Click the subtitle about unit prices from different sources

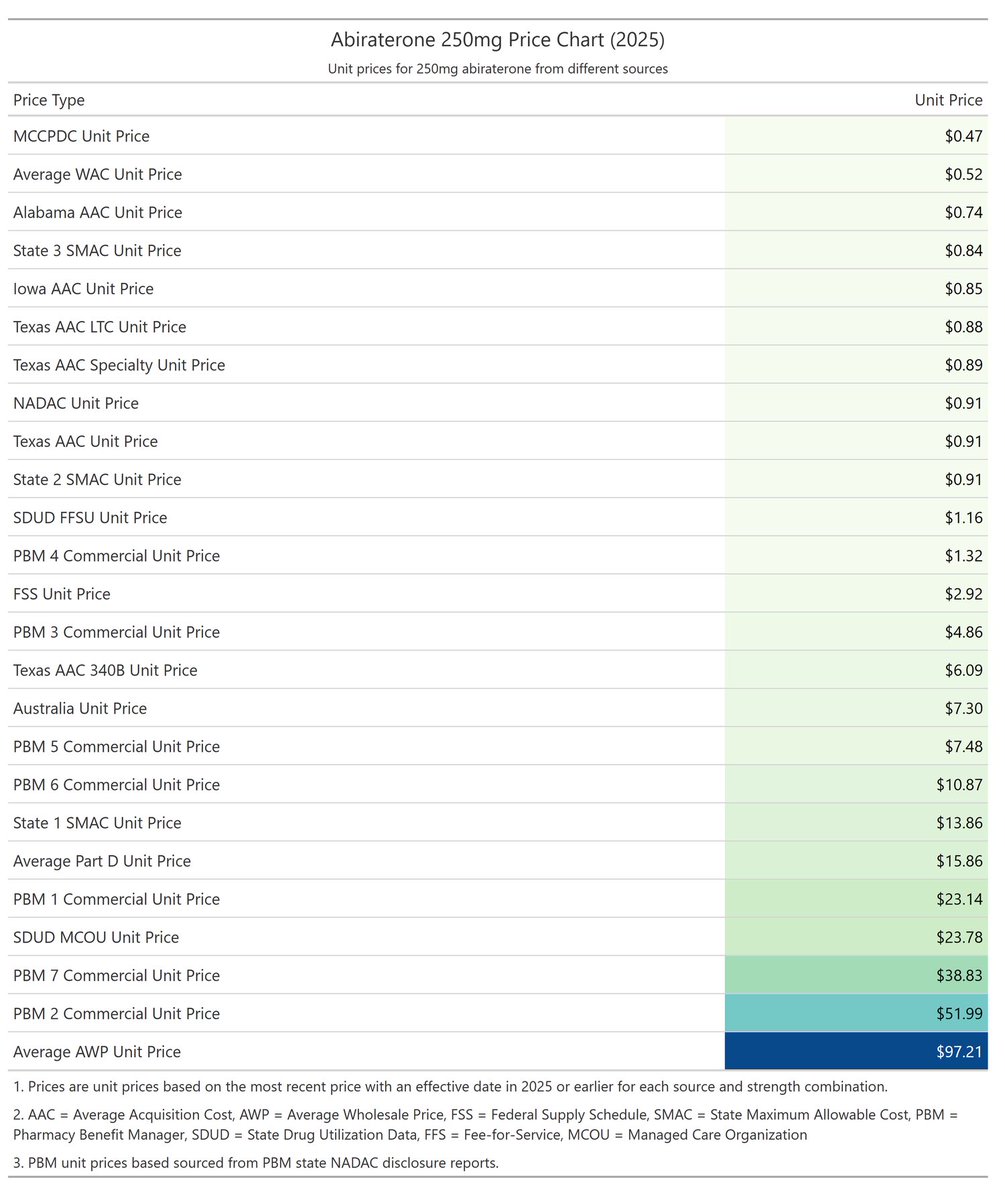[x=497, y=69]
